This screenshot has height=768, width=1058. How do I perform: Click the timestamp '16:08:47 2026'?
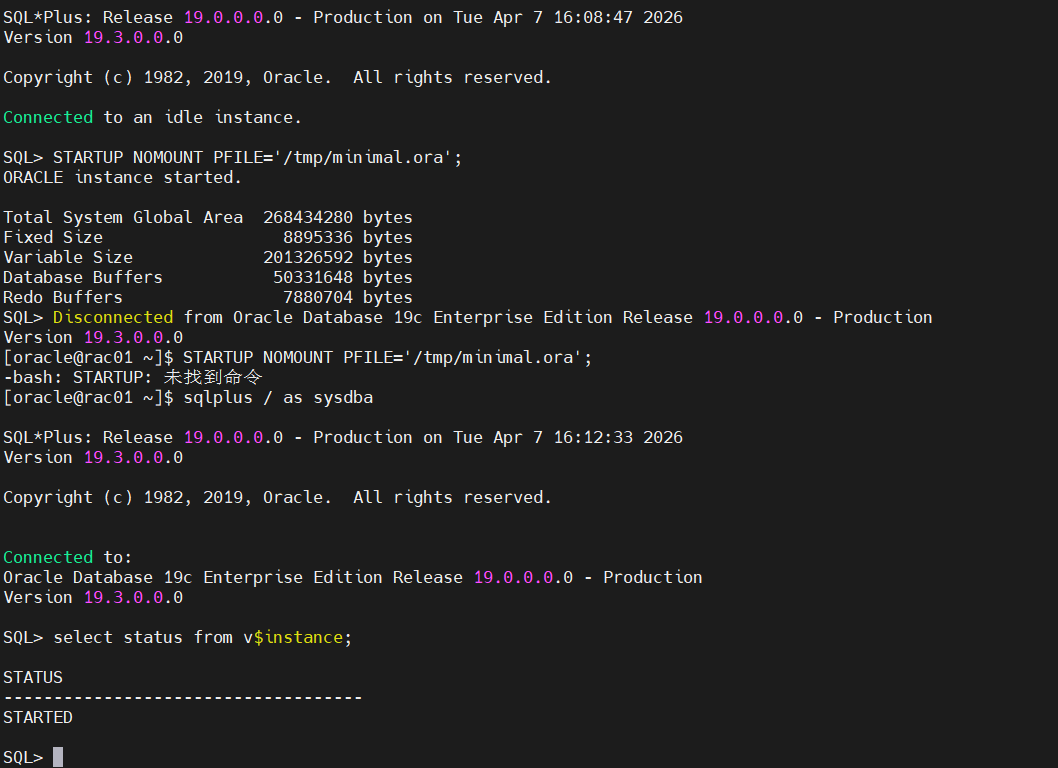pos(618,18)
